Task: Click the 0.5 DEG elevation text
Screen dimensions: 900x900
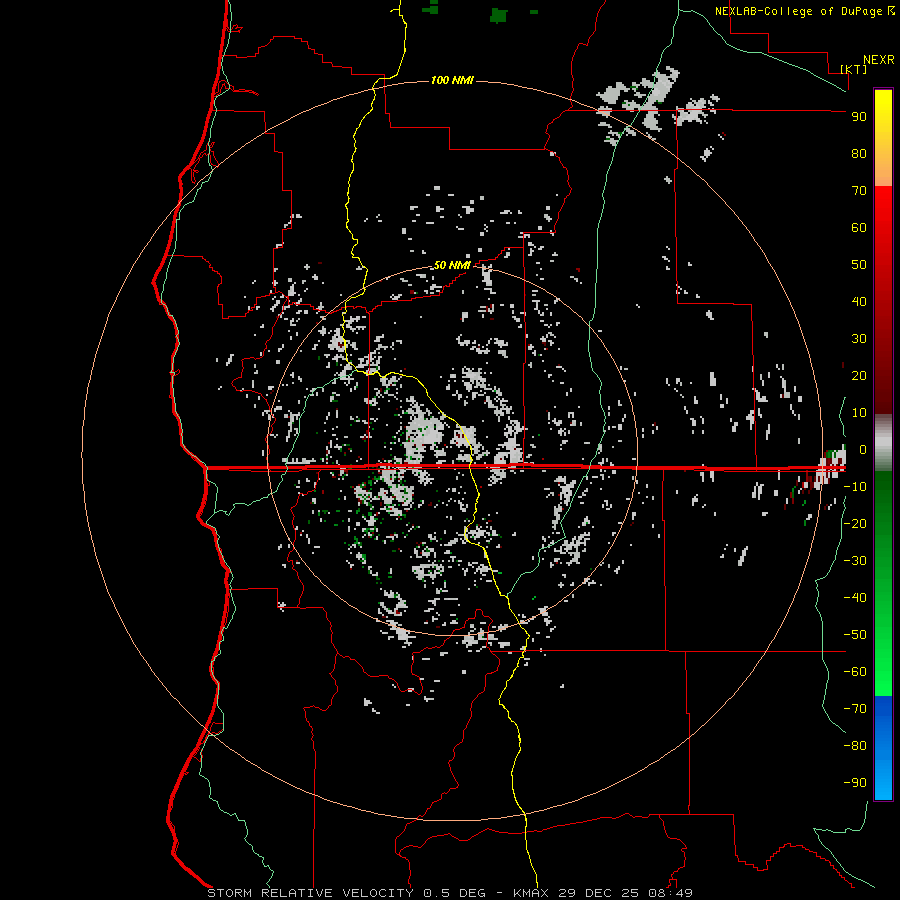Action: 455,893
